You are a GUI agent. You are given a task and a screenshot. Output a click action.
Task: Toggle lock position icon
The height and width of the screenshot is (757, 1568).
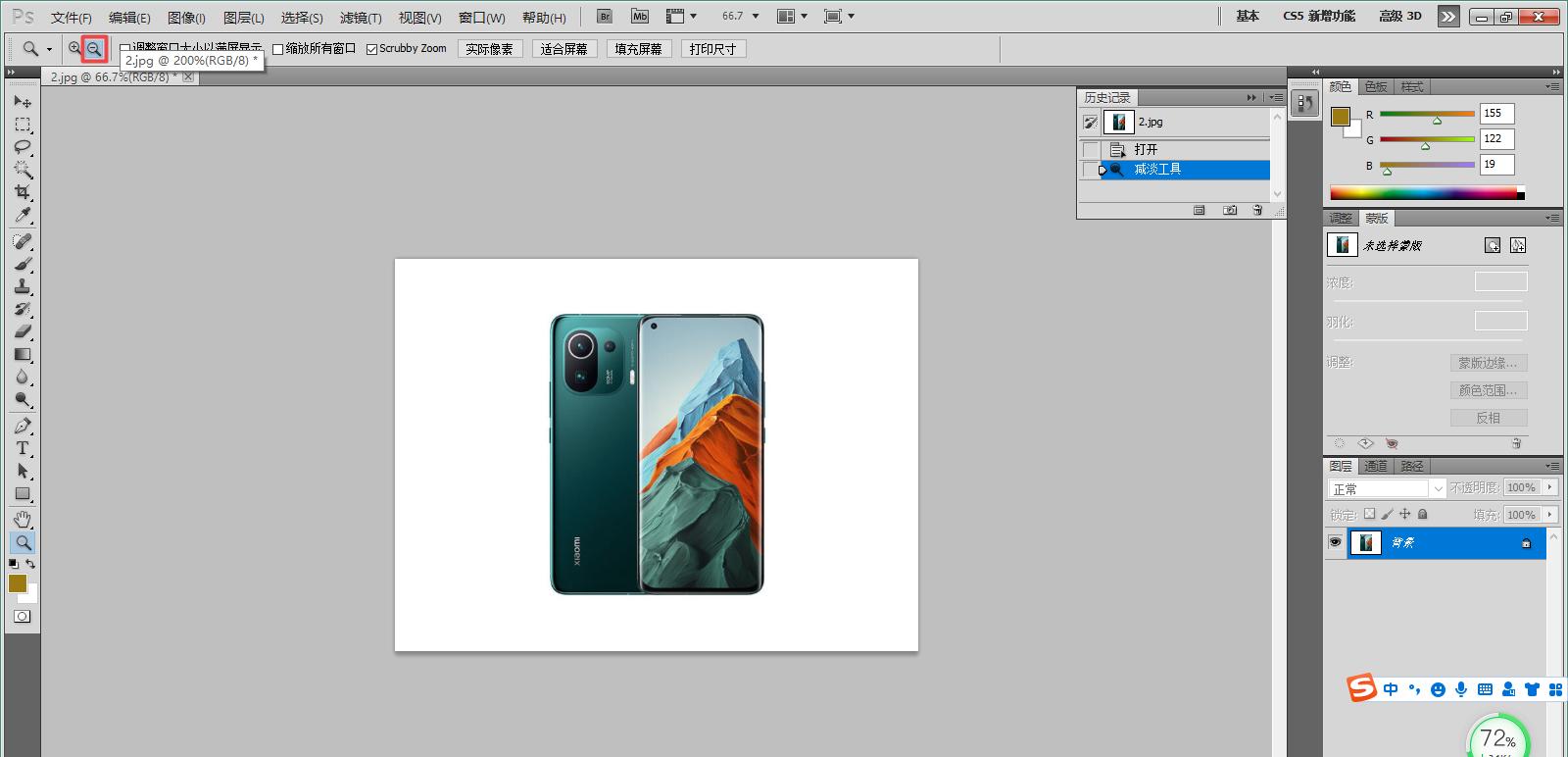pyautogui.click(x=1405, y=514)
